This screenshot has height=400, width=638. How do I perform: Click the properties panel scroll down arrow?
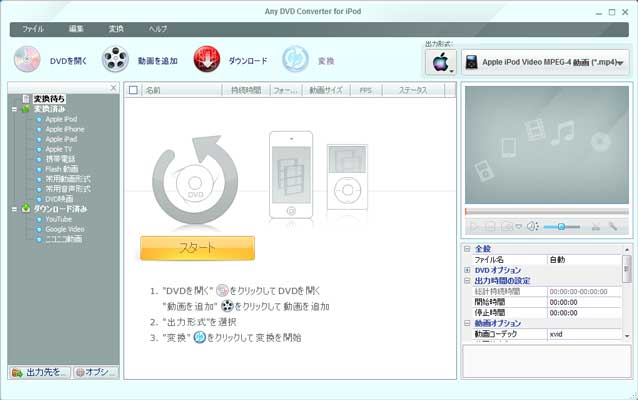[x=627, y=336]
